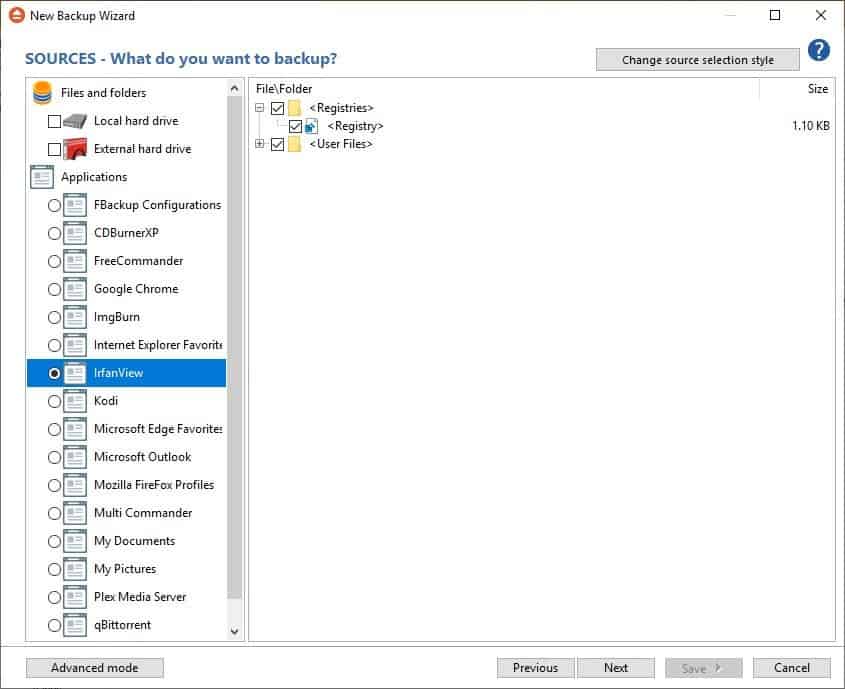845x689 pixels.
Task: Click the Internet Explorer Favorites icon
Action: (x=75, y=345)
